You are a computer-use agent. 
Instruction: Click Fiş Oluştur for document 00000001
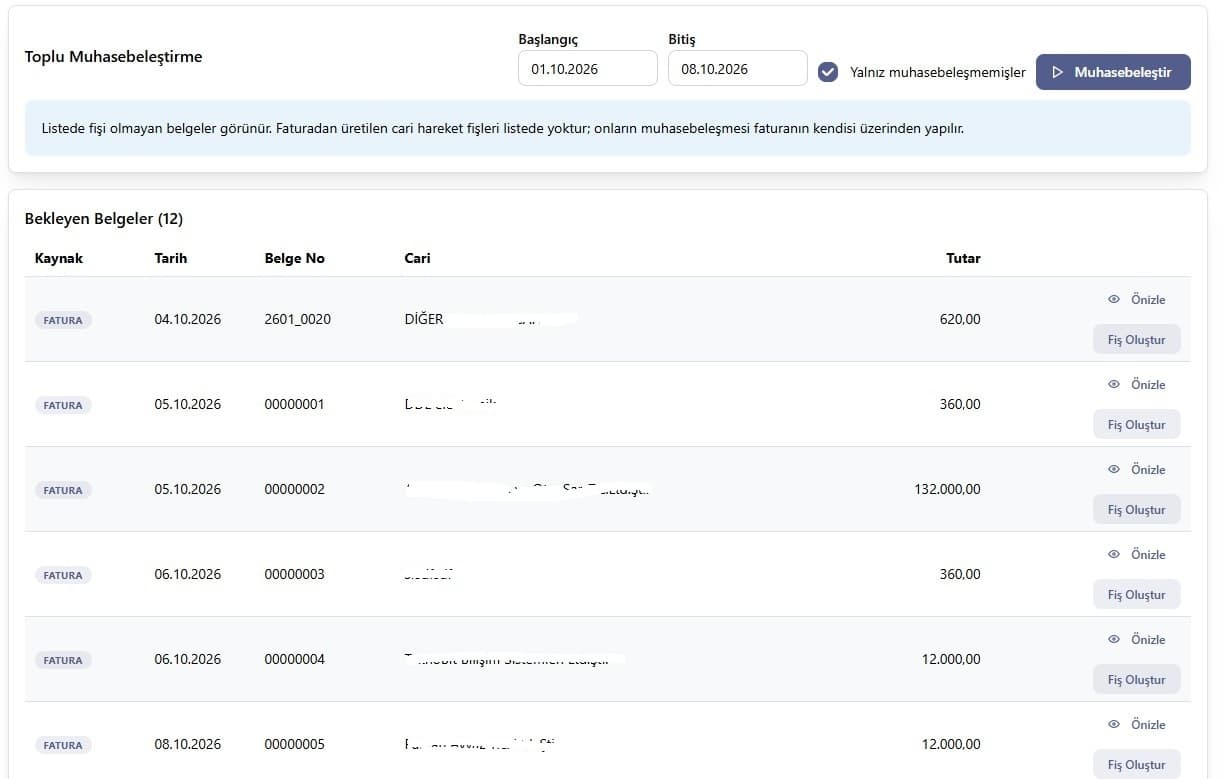pyautogui.click(x=1136, y=425)
